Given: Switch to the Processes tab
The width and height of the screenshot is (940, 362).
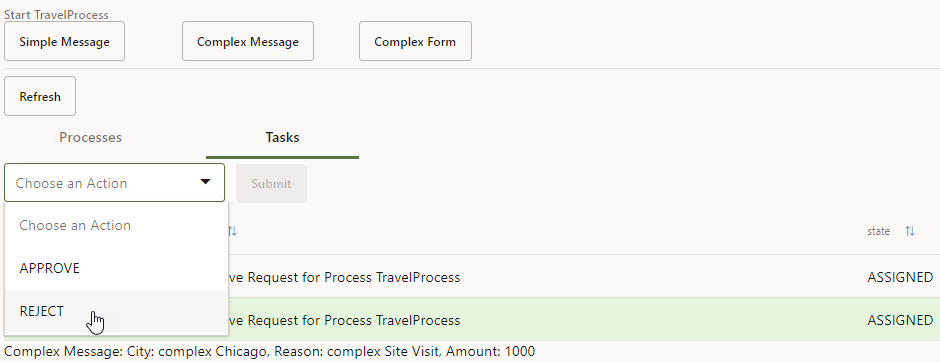Looking at the screenshot, I should 91,137.
